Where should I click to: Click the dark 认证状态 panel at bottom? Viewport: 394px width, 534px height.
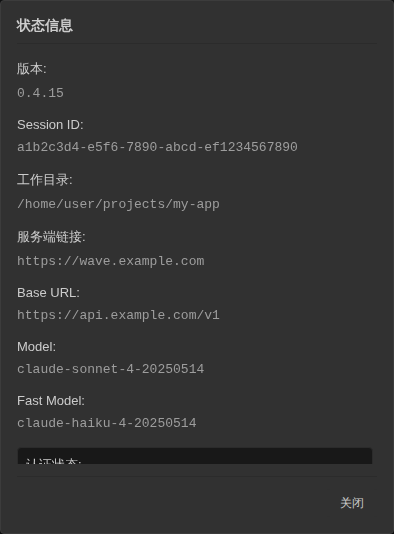(195, 456)
